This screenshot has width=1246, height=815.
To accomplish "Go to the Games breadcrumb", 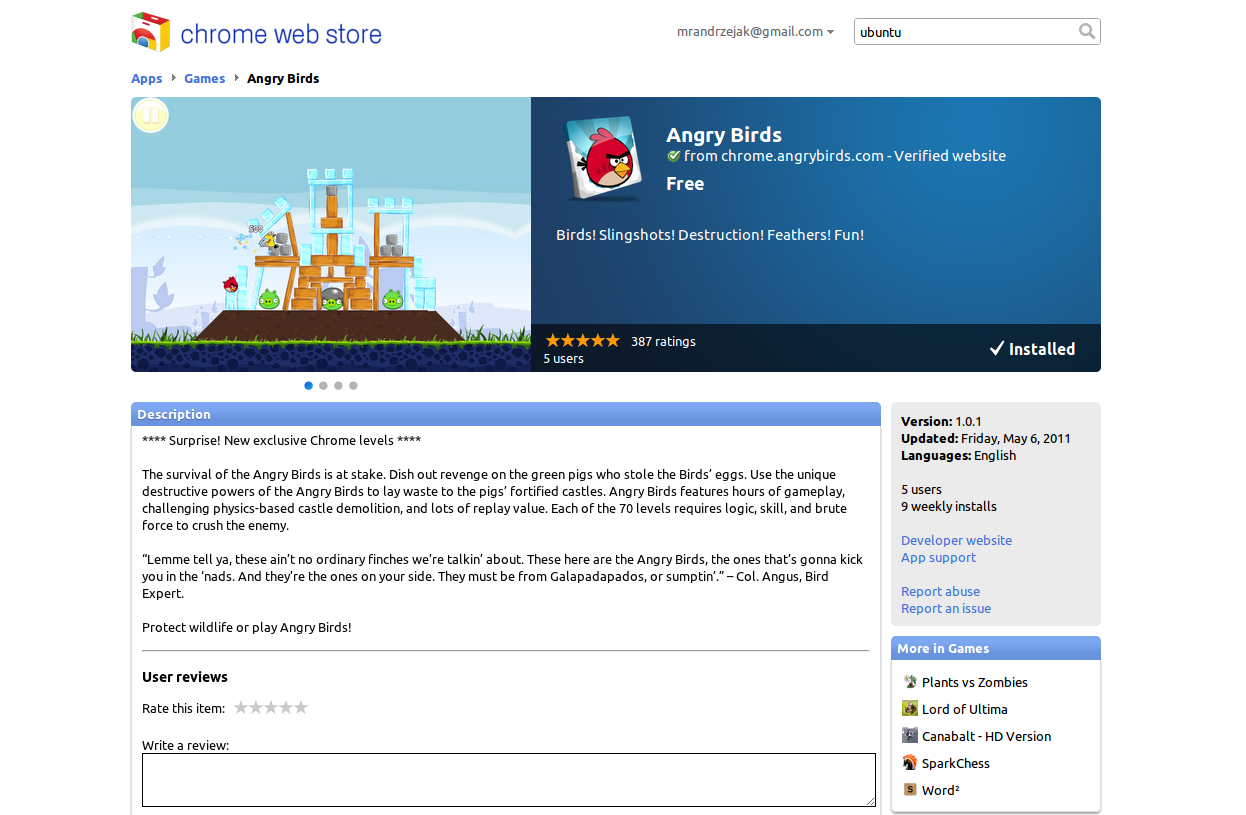I will pos(205,79).
